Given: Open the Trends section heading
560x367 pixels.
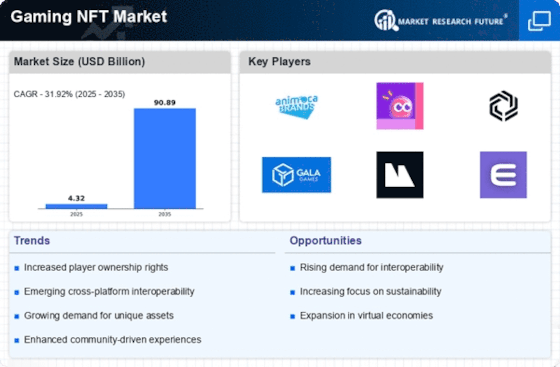Looking at the screenshot, I should point(32,241).
